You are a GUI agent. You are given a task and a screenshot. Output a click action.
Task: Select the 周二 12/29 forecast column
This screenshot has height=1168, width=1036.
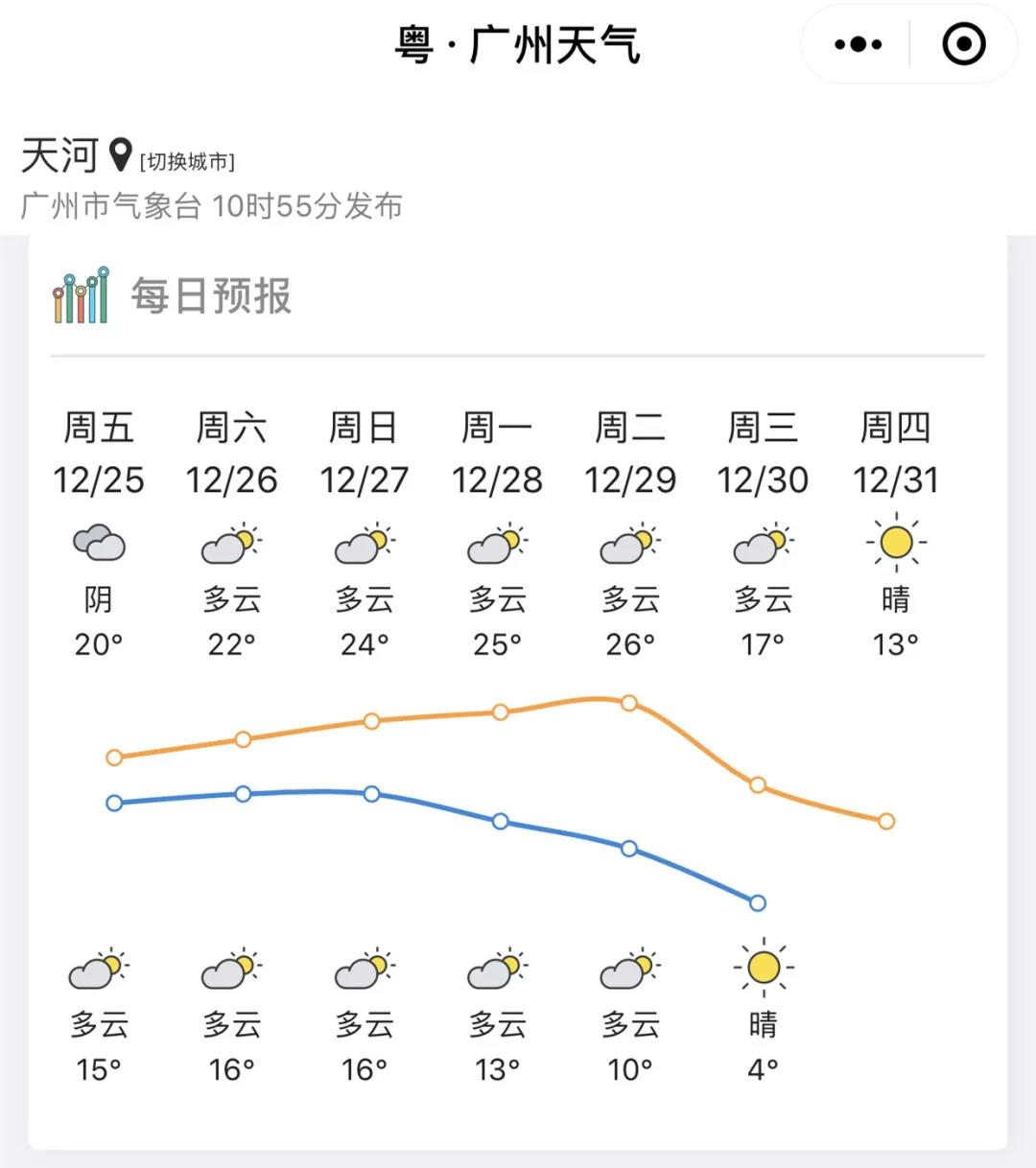pyautogui.click(x=630, y=453)
